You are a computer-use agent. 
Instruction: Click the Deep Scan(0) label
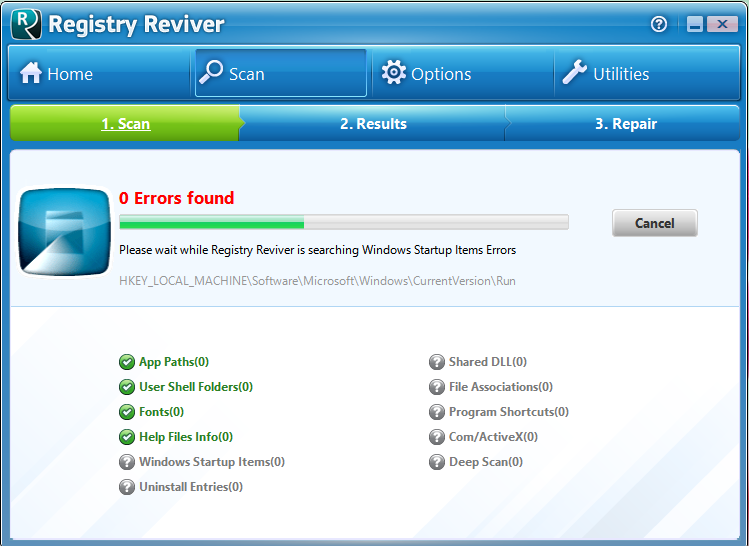click(486, 462)
